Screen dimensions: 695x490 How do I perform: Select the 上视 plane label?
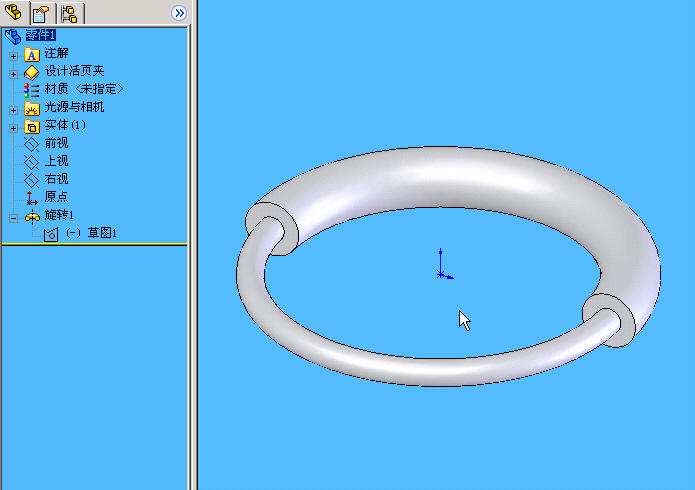pos(56,161)
